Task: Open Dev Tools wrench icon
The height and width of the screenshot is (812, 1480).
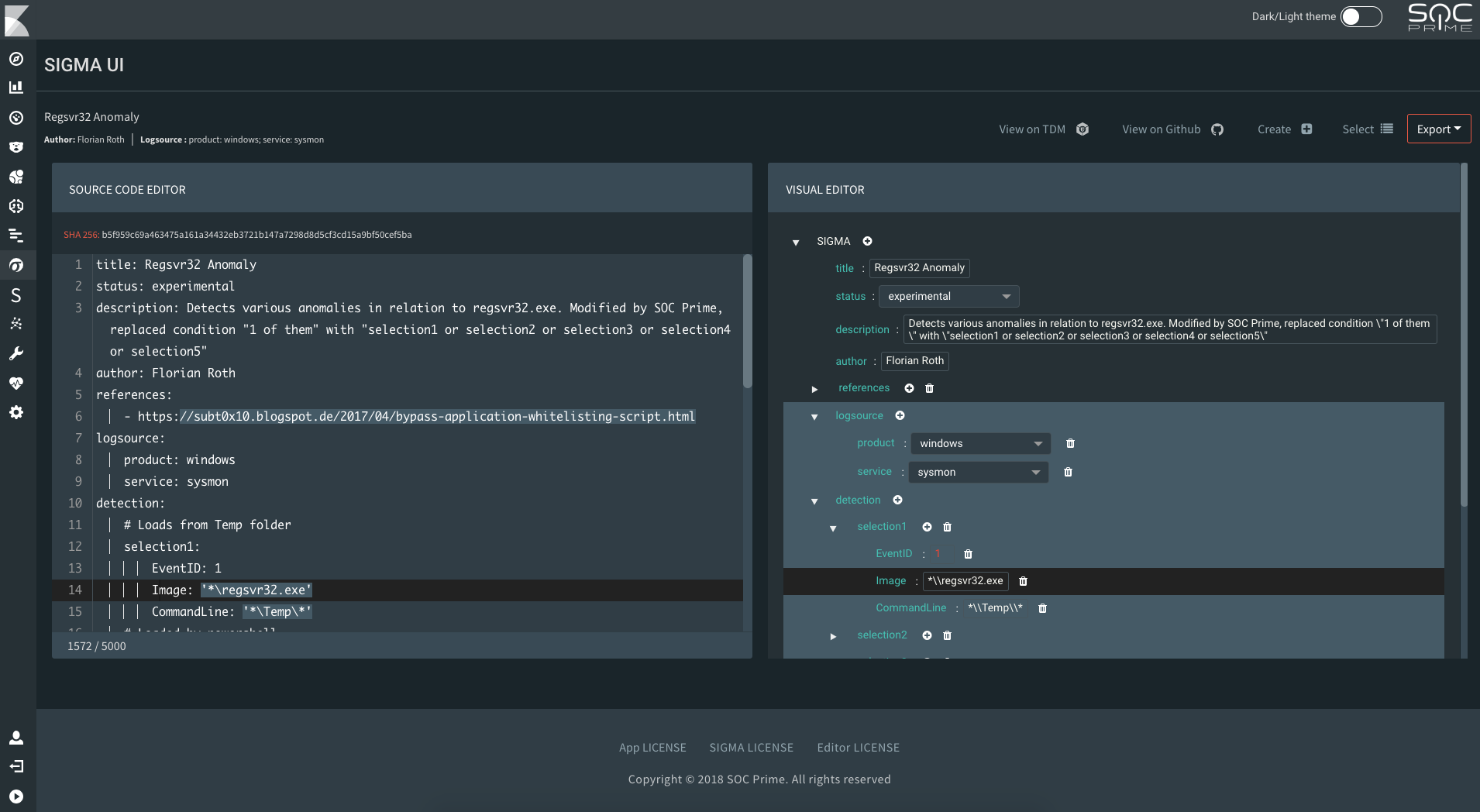Action: tap(16, 353)
